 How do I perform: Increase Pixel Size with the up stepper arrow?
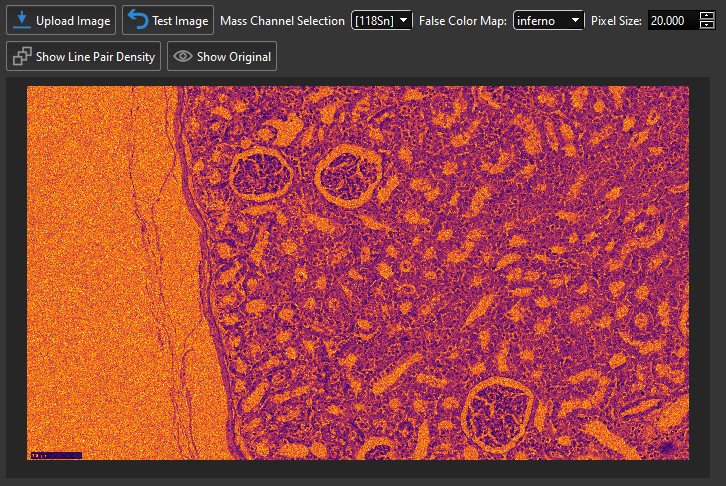[707, 16]
